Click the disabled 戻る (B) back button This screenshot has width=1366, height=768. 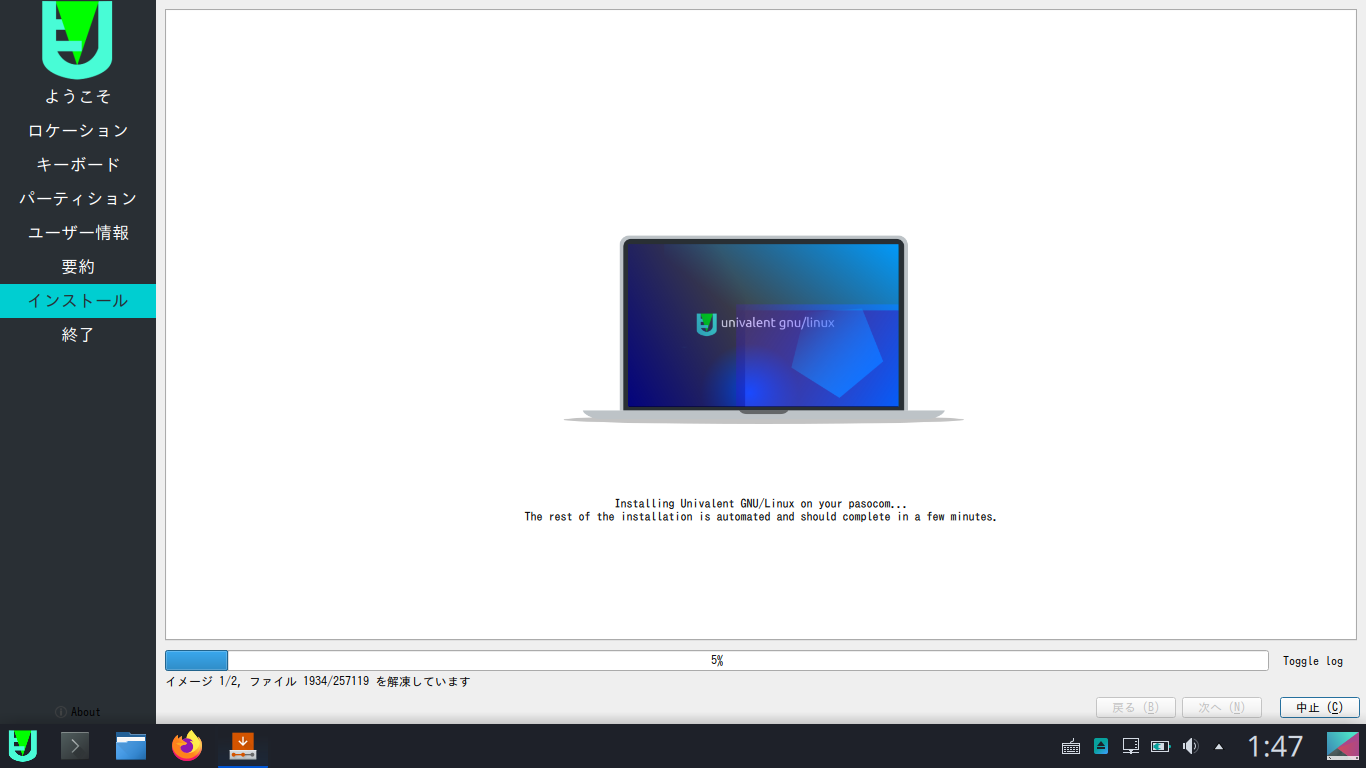1136,707
